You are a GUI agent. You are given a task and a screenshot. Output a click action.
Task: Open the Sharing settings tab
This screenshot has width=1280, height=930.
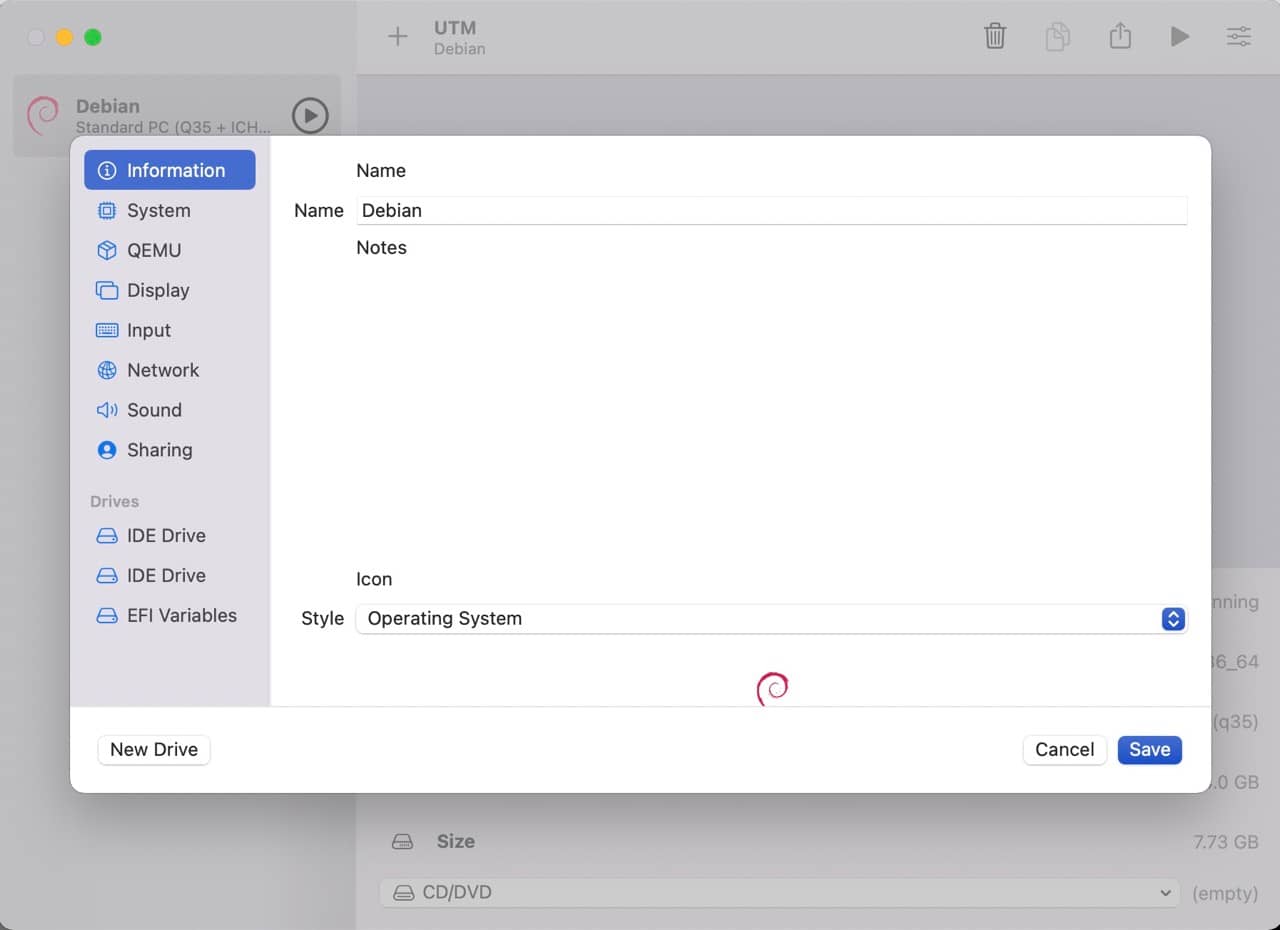click(170, 450)
